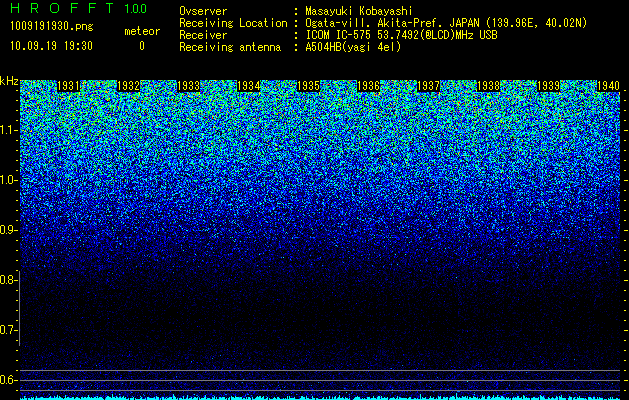Click the 0.8 frequency axis label
Image resolution: width=629 pixels, height=400 pixels.
(8, 280)
